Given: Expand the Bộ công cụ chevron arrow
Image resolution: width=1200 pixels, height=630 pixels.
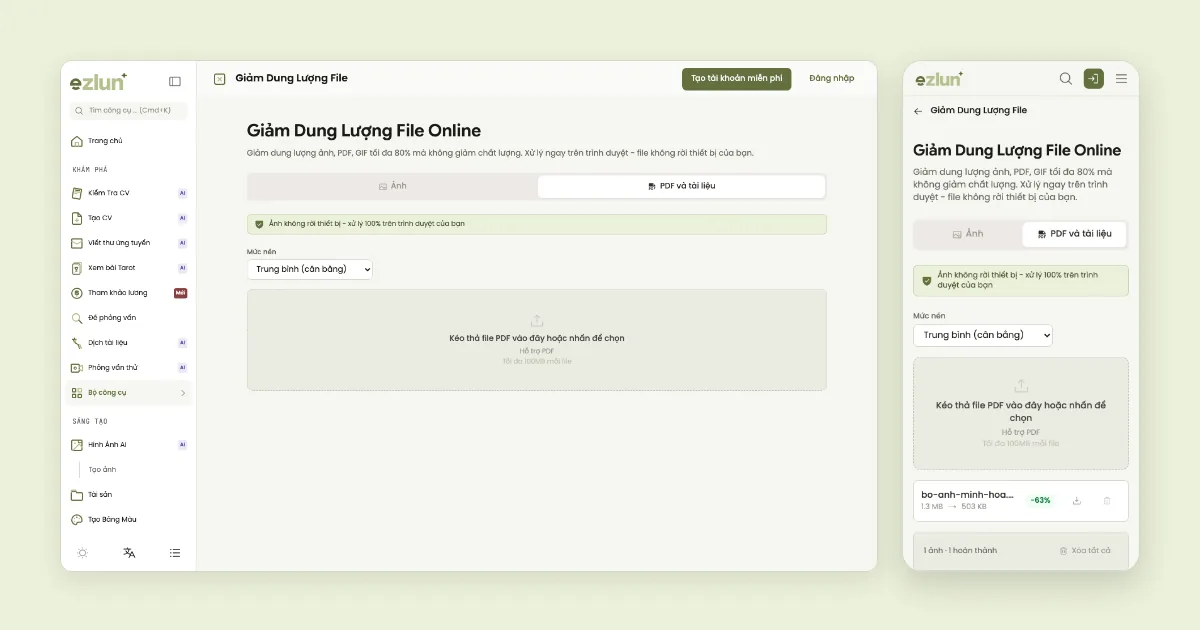Looking at the screenshot, I should coord(183,393).
